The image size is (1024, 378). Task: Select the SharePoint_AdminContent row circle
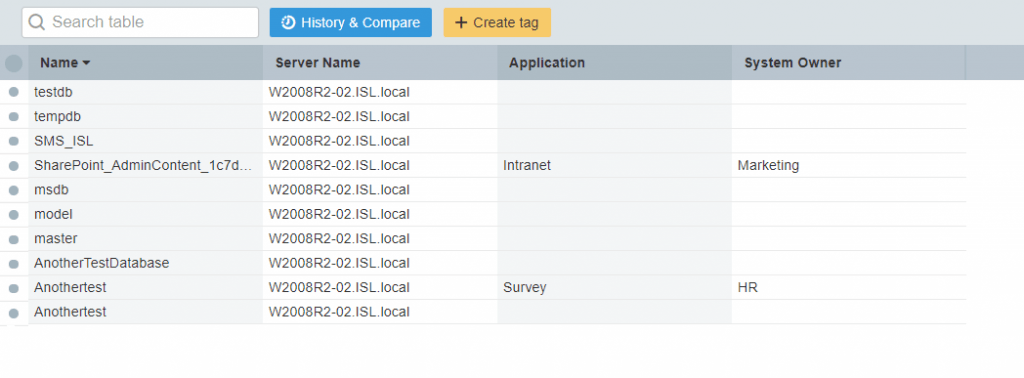(x=14, y=166)
